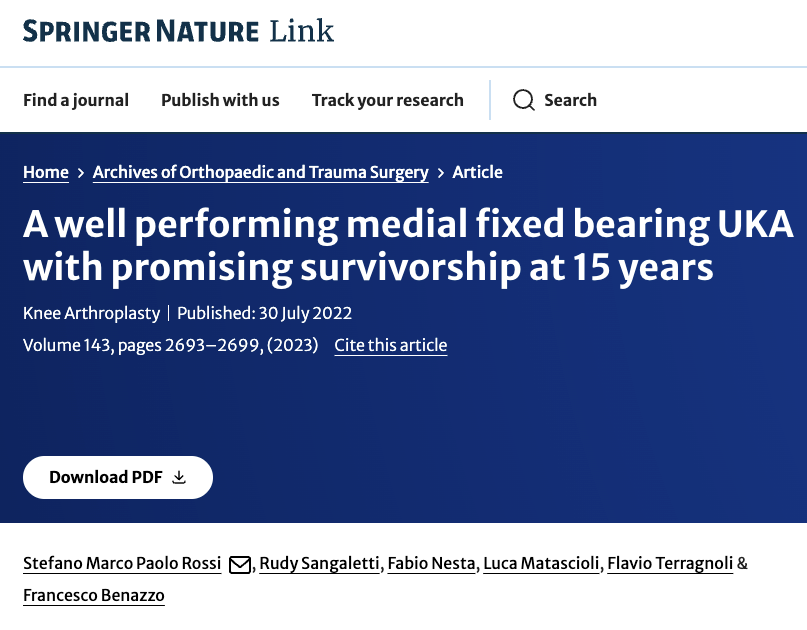Click the Springer Nature Link logo
This screenshot has height=630, width=807.
[179, 31]
